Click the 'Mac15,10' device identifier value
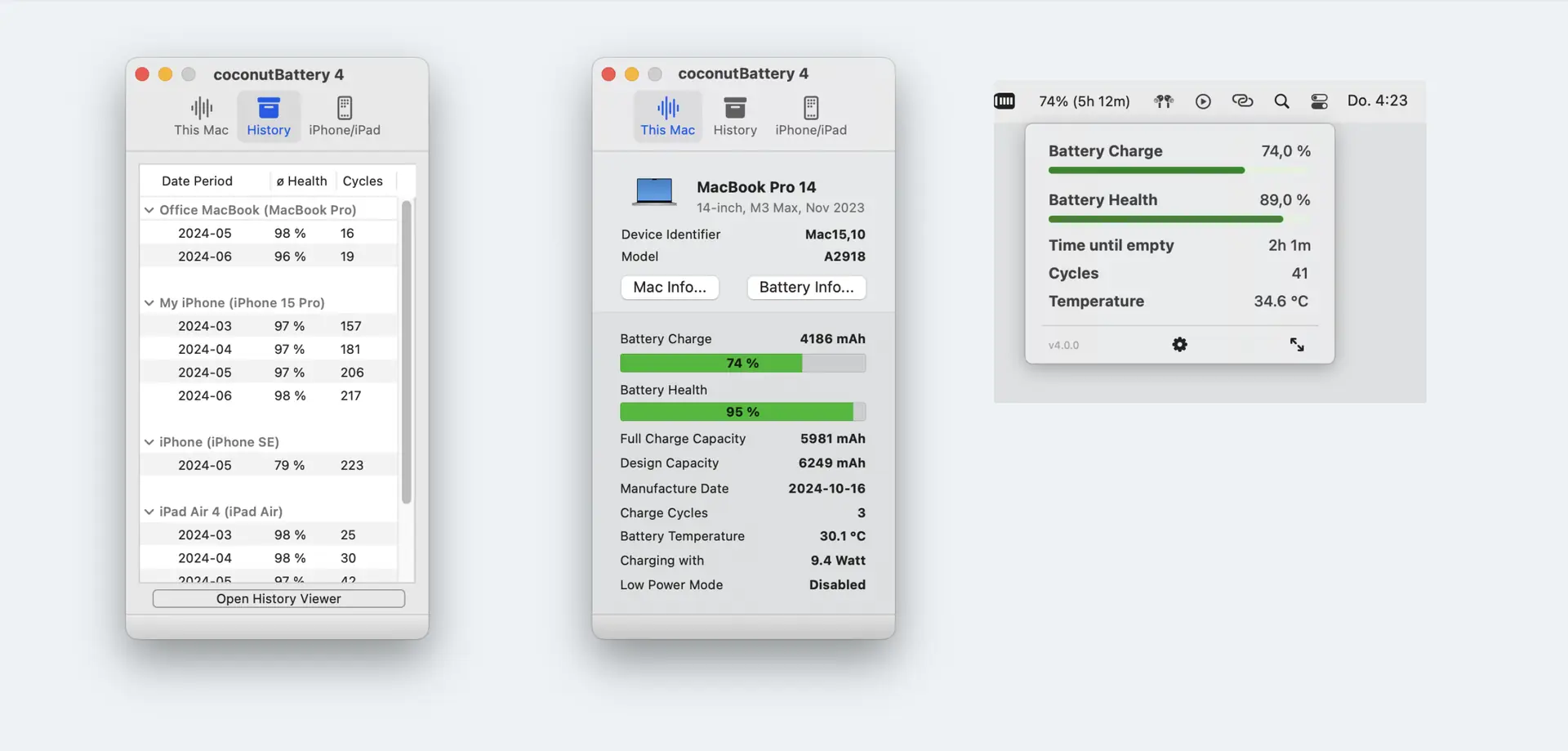The height and width of the screenshot is (751, 1568). (x=835, y=235)
